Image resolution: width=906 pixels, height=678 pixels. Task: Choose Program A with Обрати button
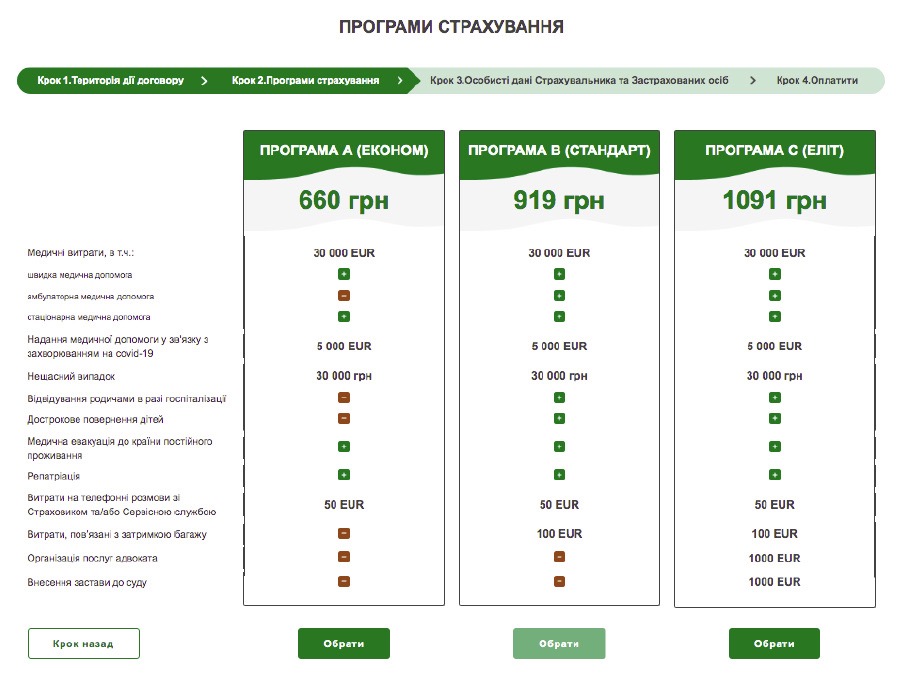click(344, 643)
